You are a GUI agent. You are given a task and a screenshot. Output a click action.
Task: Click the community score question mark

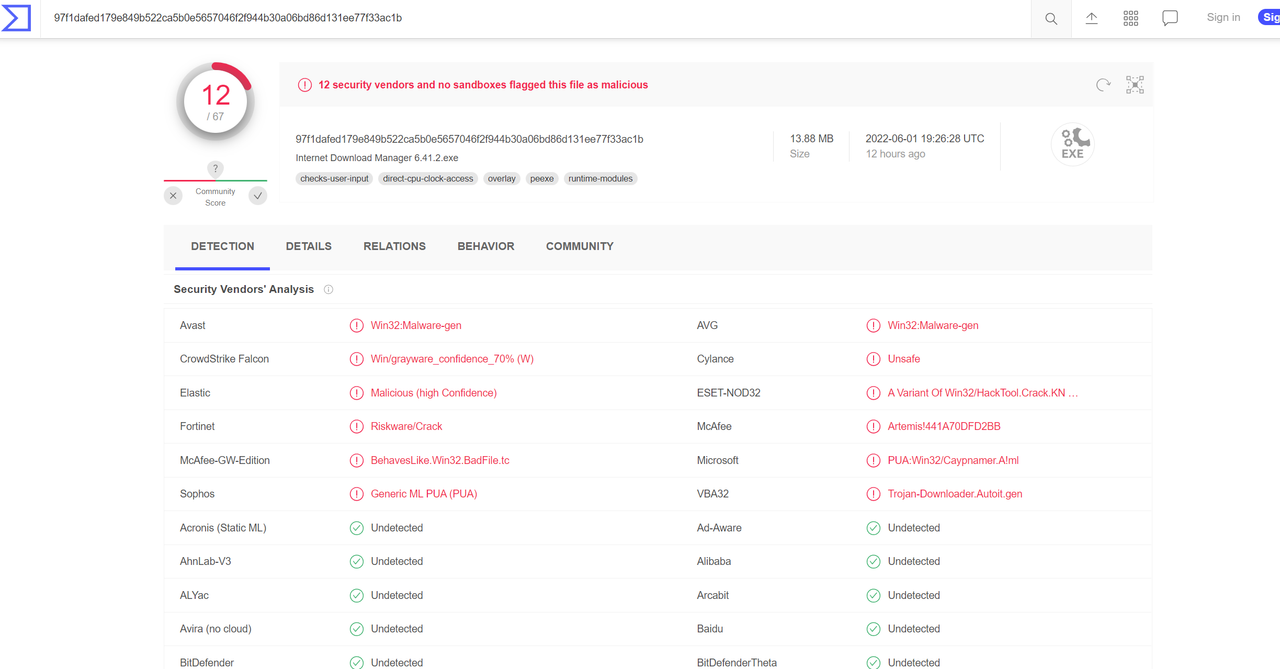click(x=215, y=169)
